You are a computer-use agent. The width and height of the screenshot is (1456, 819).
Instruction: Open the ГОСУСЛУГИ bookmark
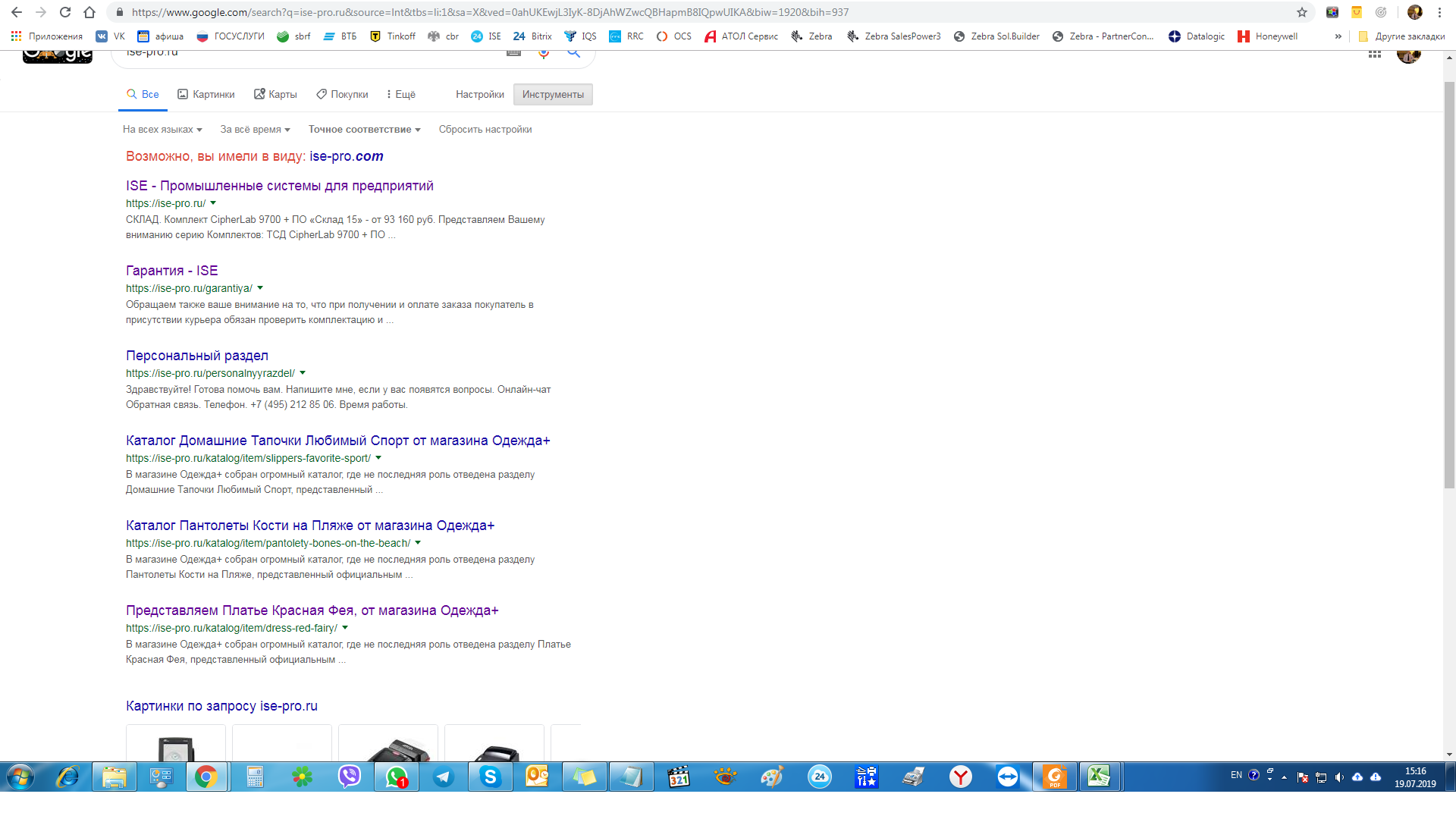click(x=231, y=36)
